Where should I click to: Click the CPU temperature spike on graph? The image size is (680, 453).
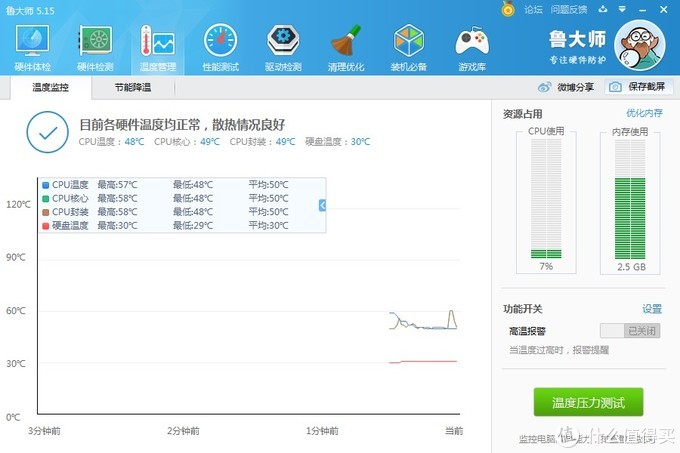coord(451,319)
